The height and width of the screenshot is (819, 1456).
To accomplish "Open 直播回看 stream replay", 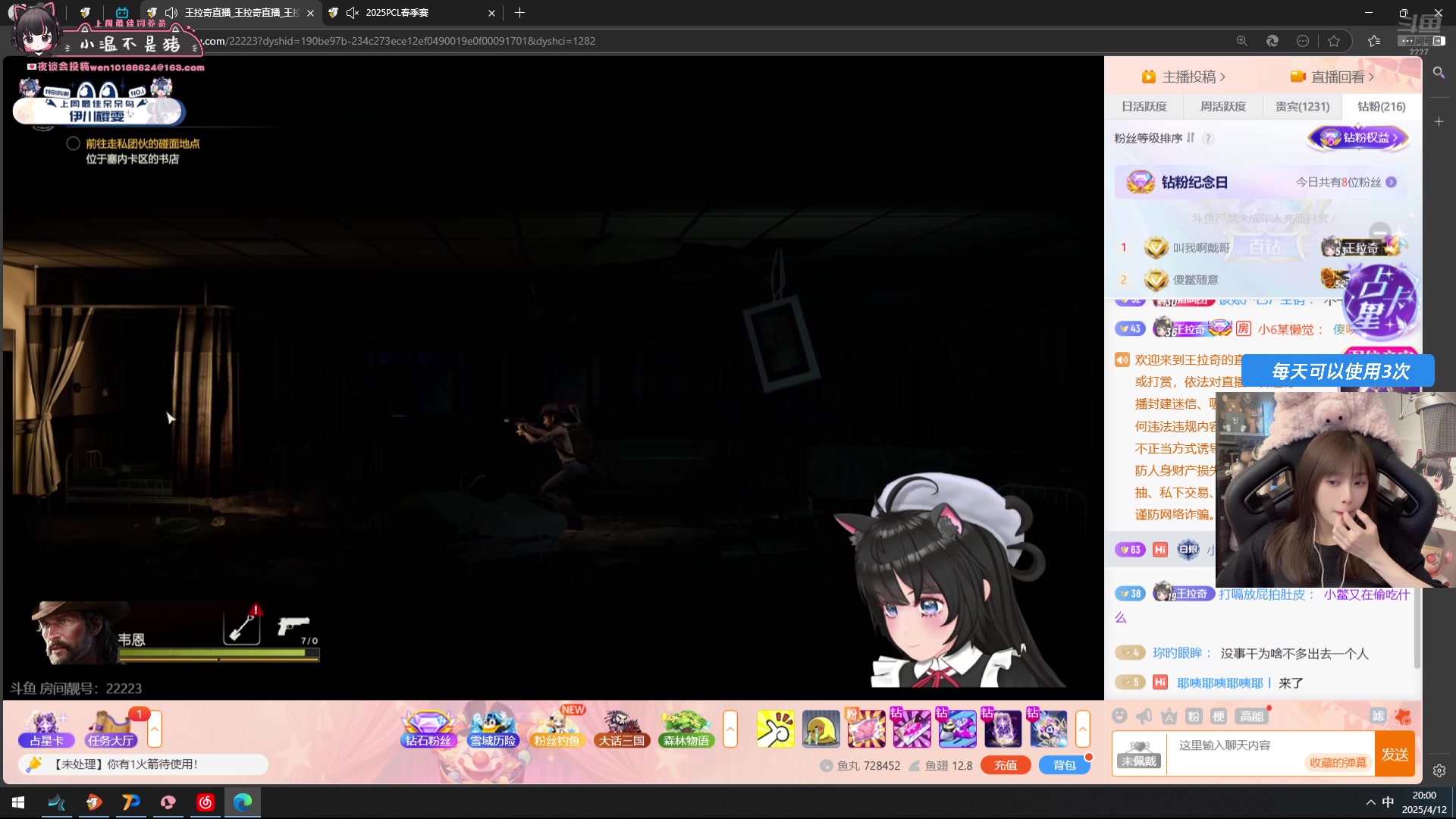I will pyautogui.click(x=1332, y=77).
